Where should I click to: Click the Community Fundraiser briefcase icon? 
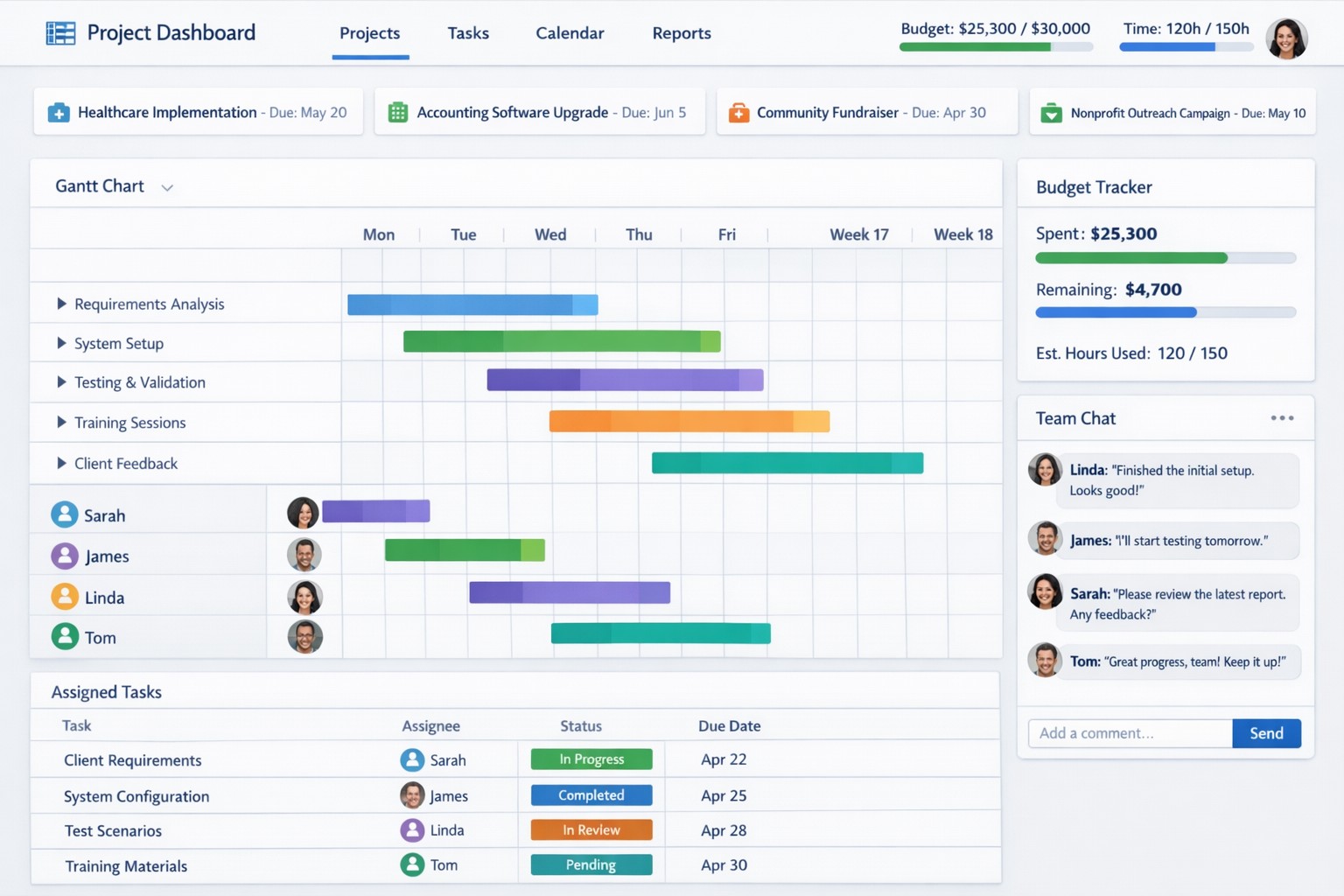(x=738, y=113)
